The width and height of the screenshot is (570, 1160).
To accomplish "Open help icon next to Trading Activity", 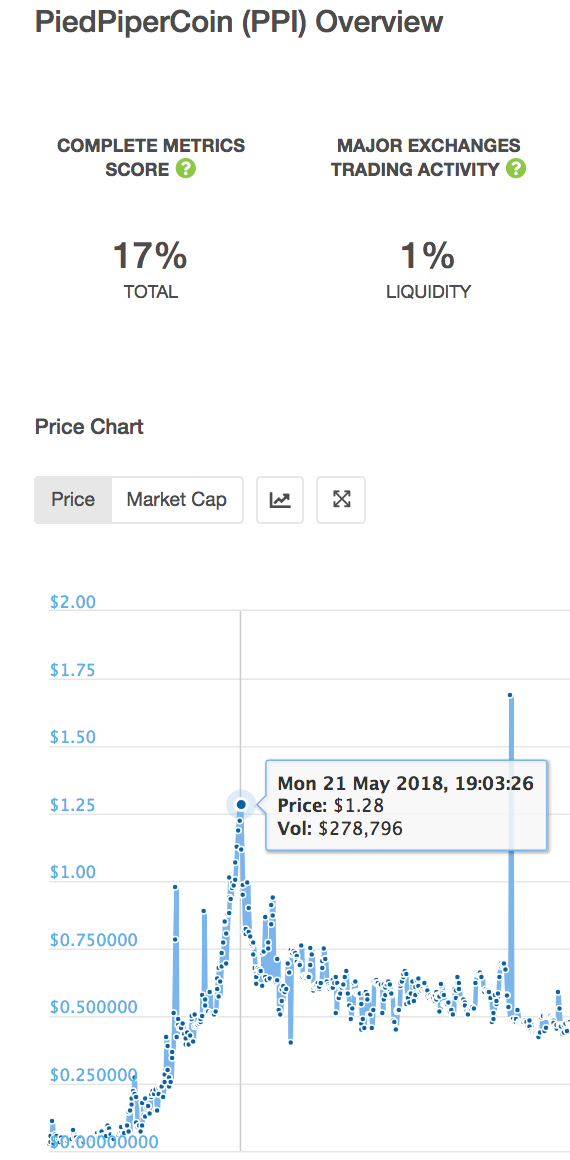I will tap(516, 169).
